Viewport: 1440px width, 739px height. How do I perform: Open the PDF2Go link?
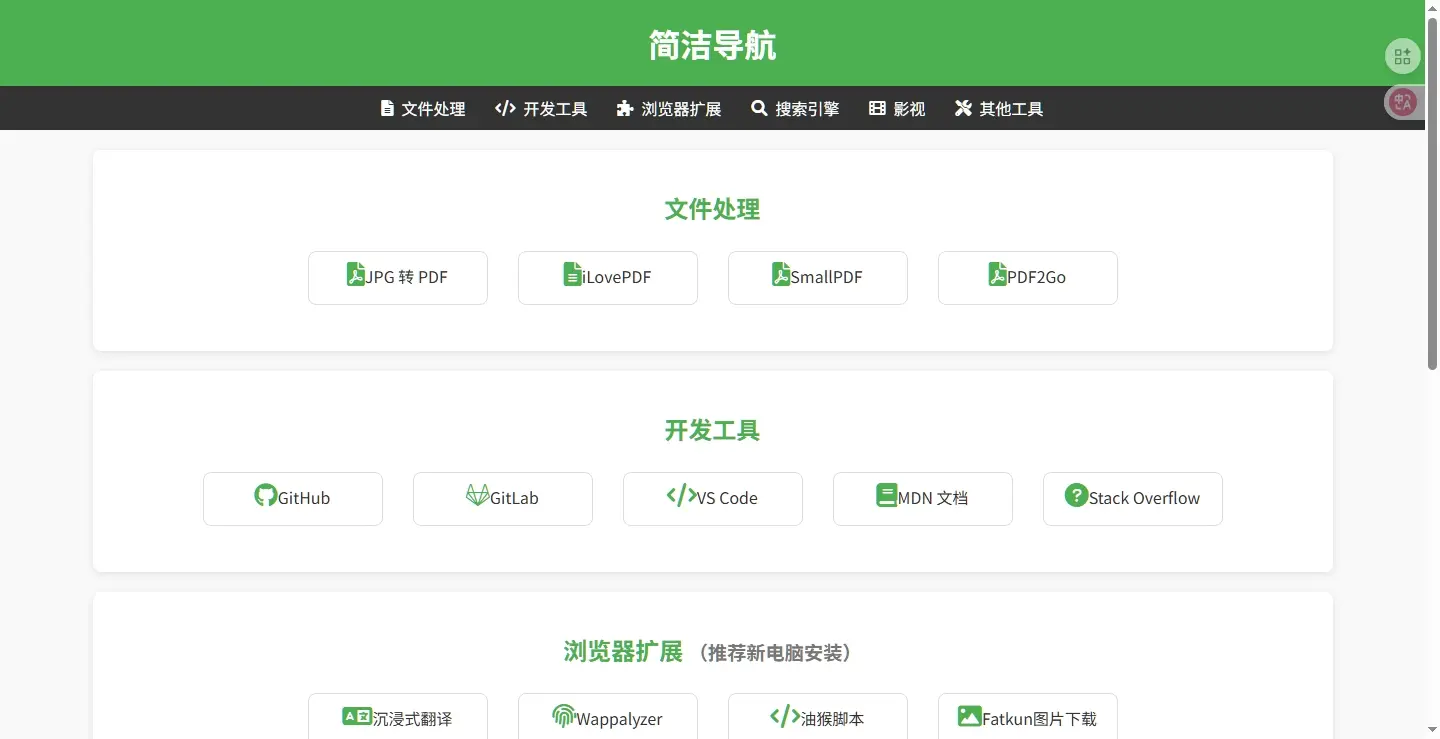[x=1028, y=277]
